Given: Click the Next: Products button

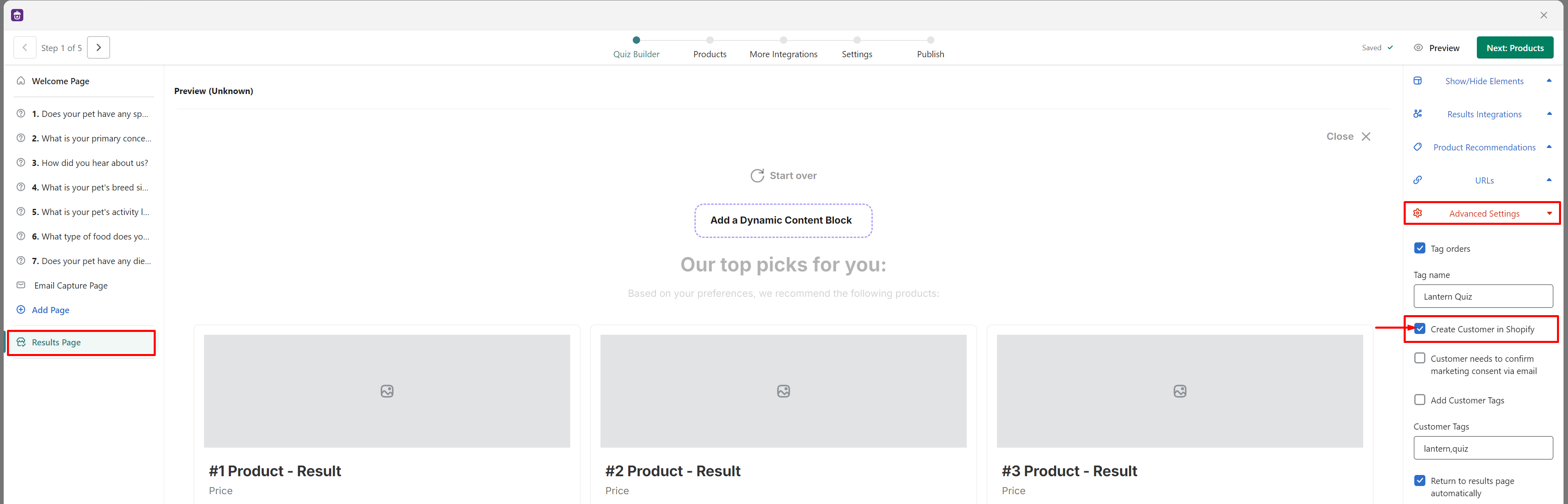Looking at the screenshot, I should point(1514,47).
